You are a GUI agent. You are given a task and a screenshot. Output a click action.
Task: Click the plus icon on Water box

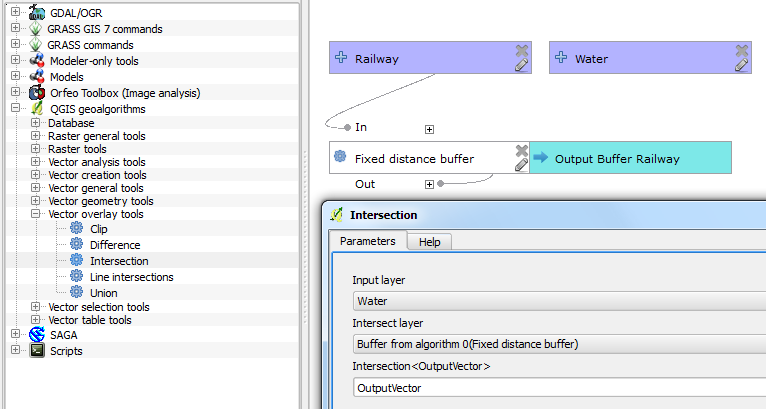(561, 58)
